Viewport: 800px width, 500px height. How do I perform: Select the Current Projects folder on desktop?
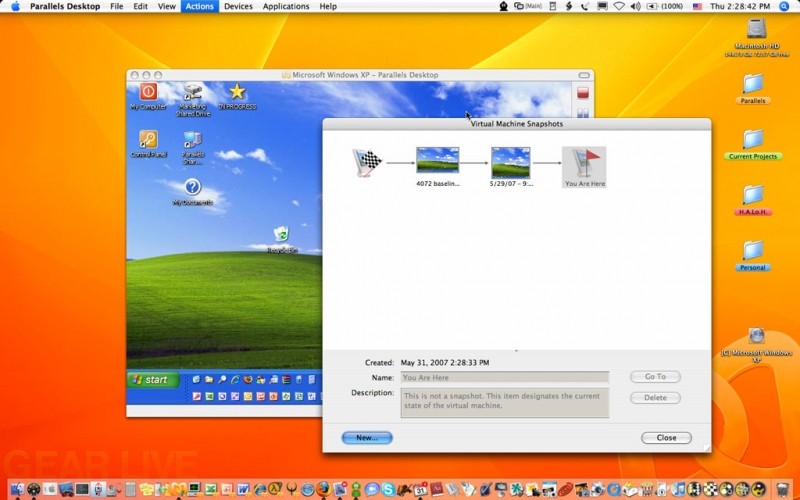[753, 144]
